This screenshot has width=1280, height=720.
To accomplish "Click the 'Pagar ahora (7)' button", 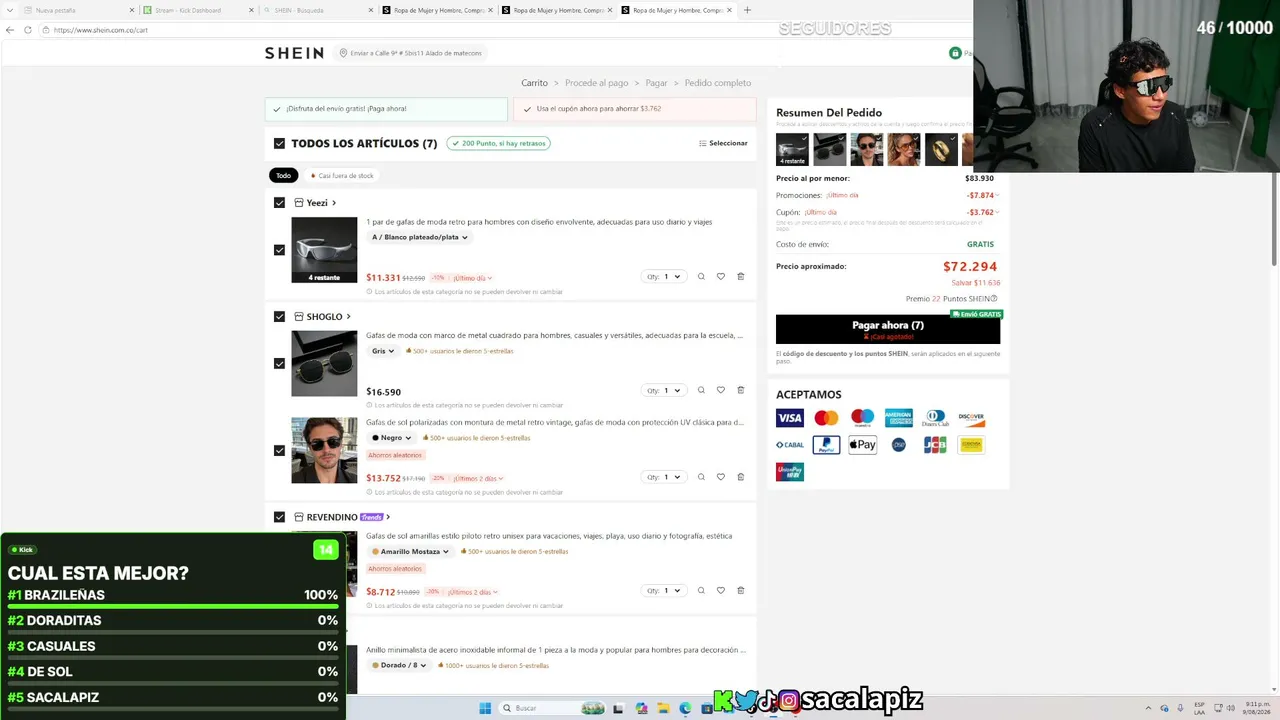I will [888, 329].
